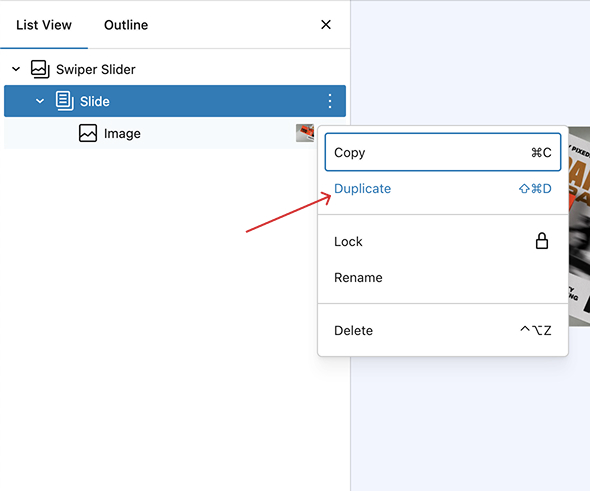Screen dimensions: 590x491
Task: Open the Slide options three-dot menu
Action: tap(330, 101)
